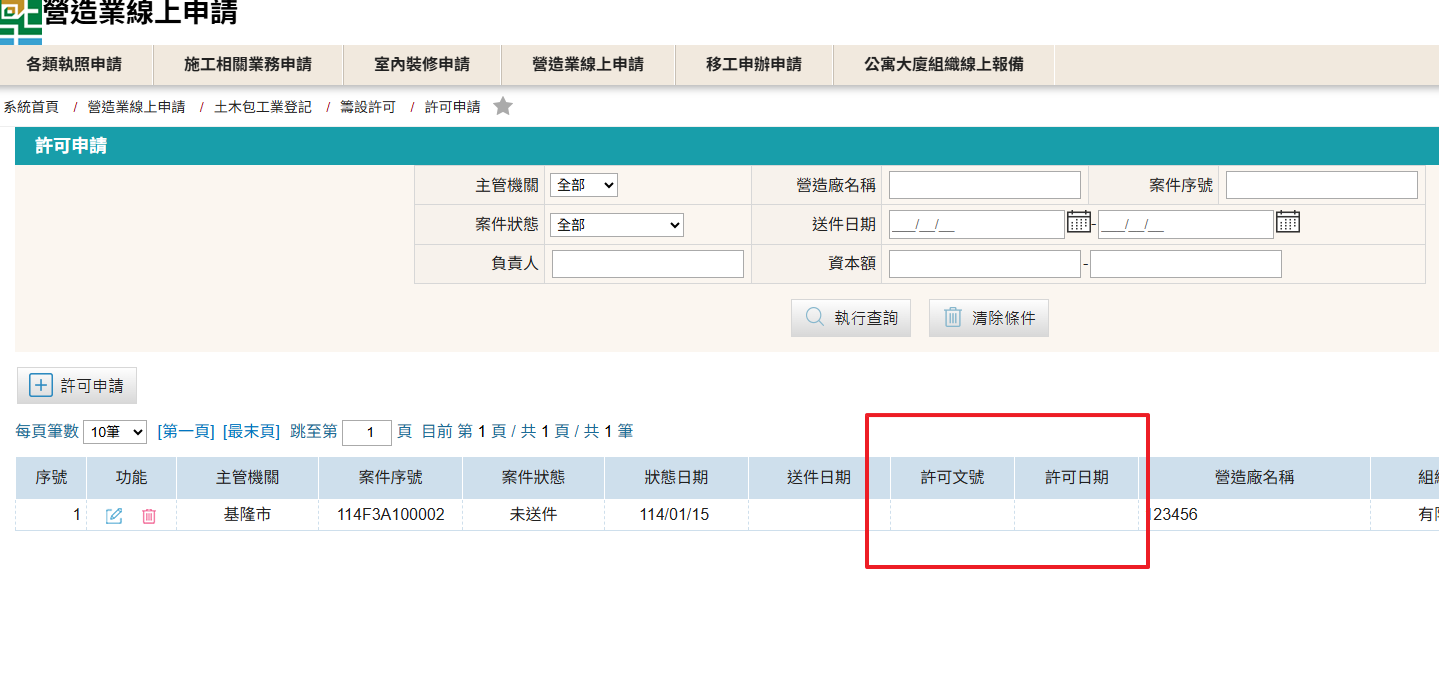This screenshot has height=697, width=1439.
Task: Click the 系統首頁 breadcrumb link
Action: (x=31, y=106)
